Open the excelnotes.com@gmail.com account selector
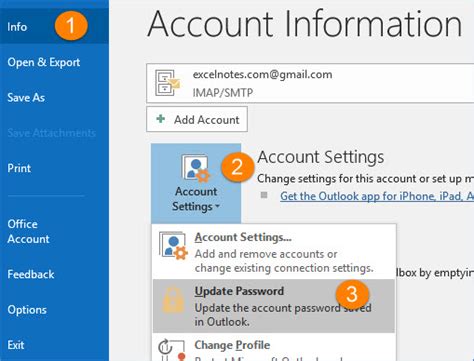The image size is (474, 361). click(x=310, y=83)
